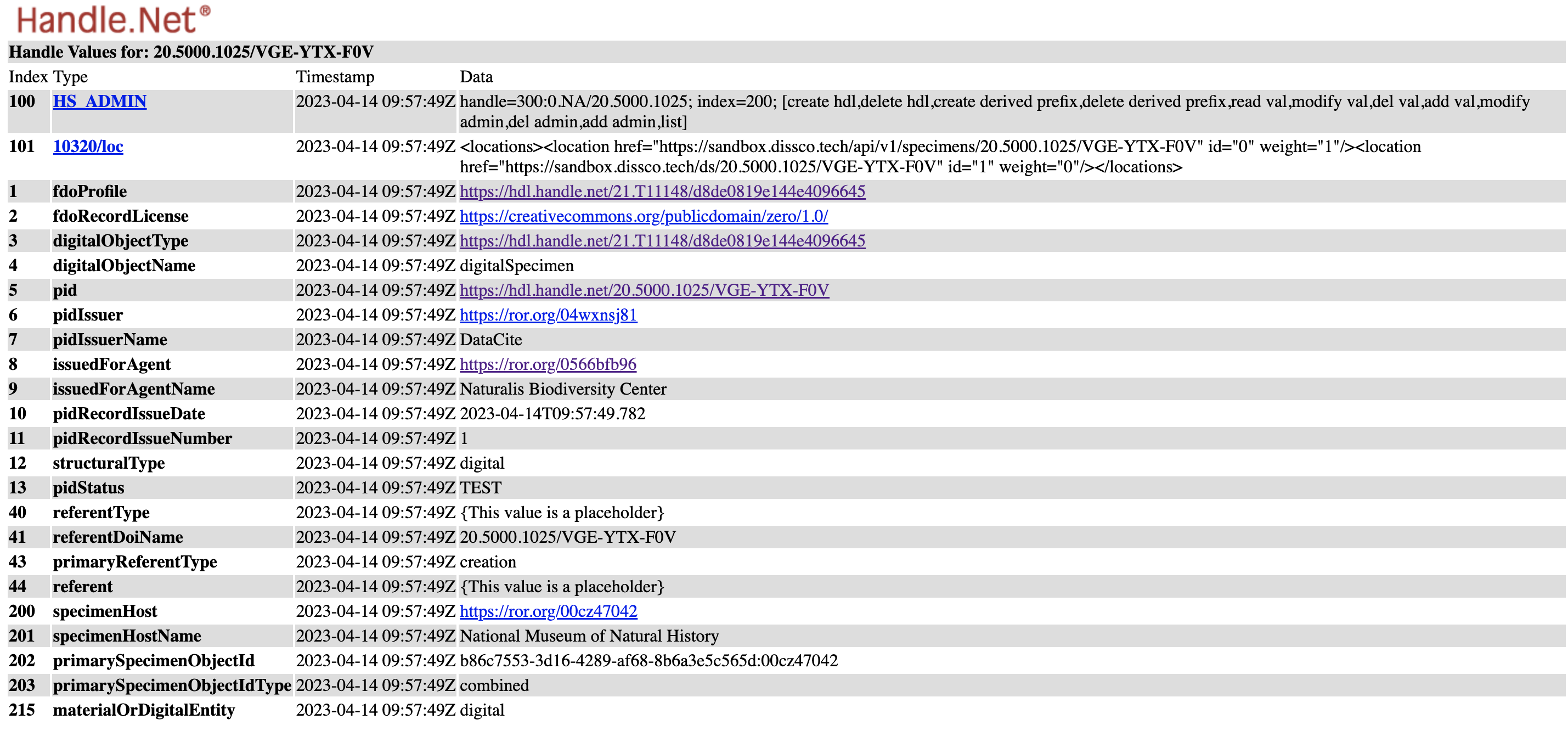Click the 'DataCite' data value
Image resolution: width=1568 pixels, height=742 pixels.
point(490,339)
